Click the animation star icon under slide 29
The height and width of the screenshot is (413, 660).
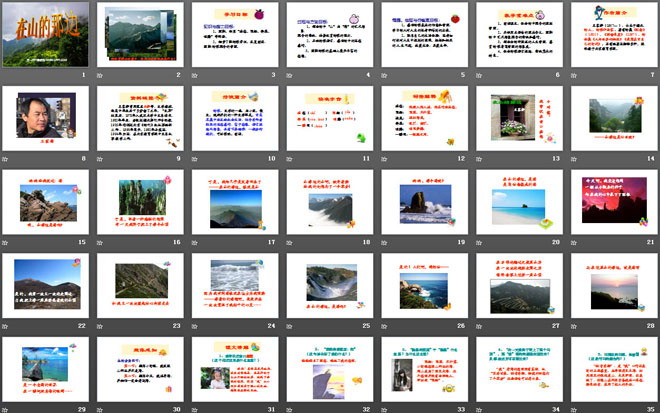click(7, 409)
